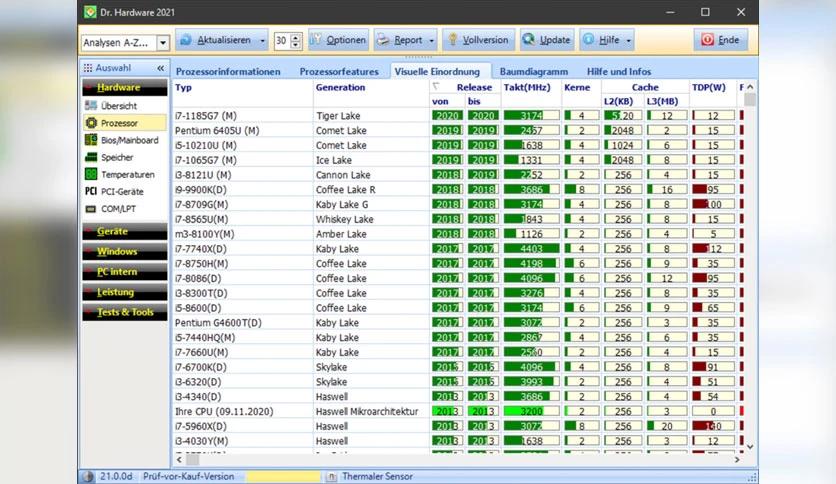The width and height of the screenshot is (836, 484).
Task: Select the Pentium G4600T(D) row
Action: (x=458, y=322)
